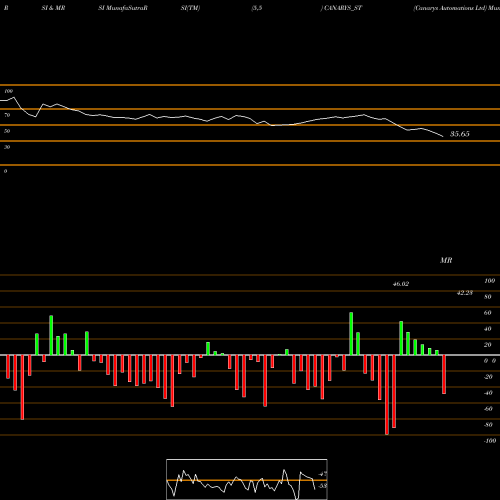Click the 50 label on RSI axis
Viewport: 500px width, 500px height.
[7, 131]
